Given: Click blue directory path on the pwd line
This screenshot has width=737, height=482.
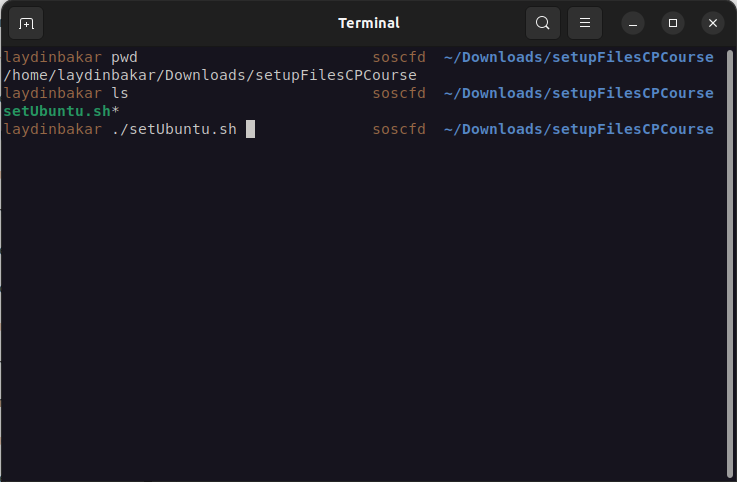Looking at the screenshot, I should point(578,57).
